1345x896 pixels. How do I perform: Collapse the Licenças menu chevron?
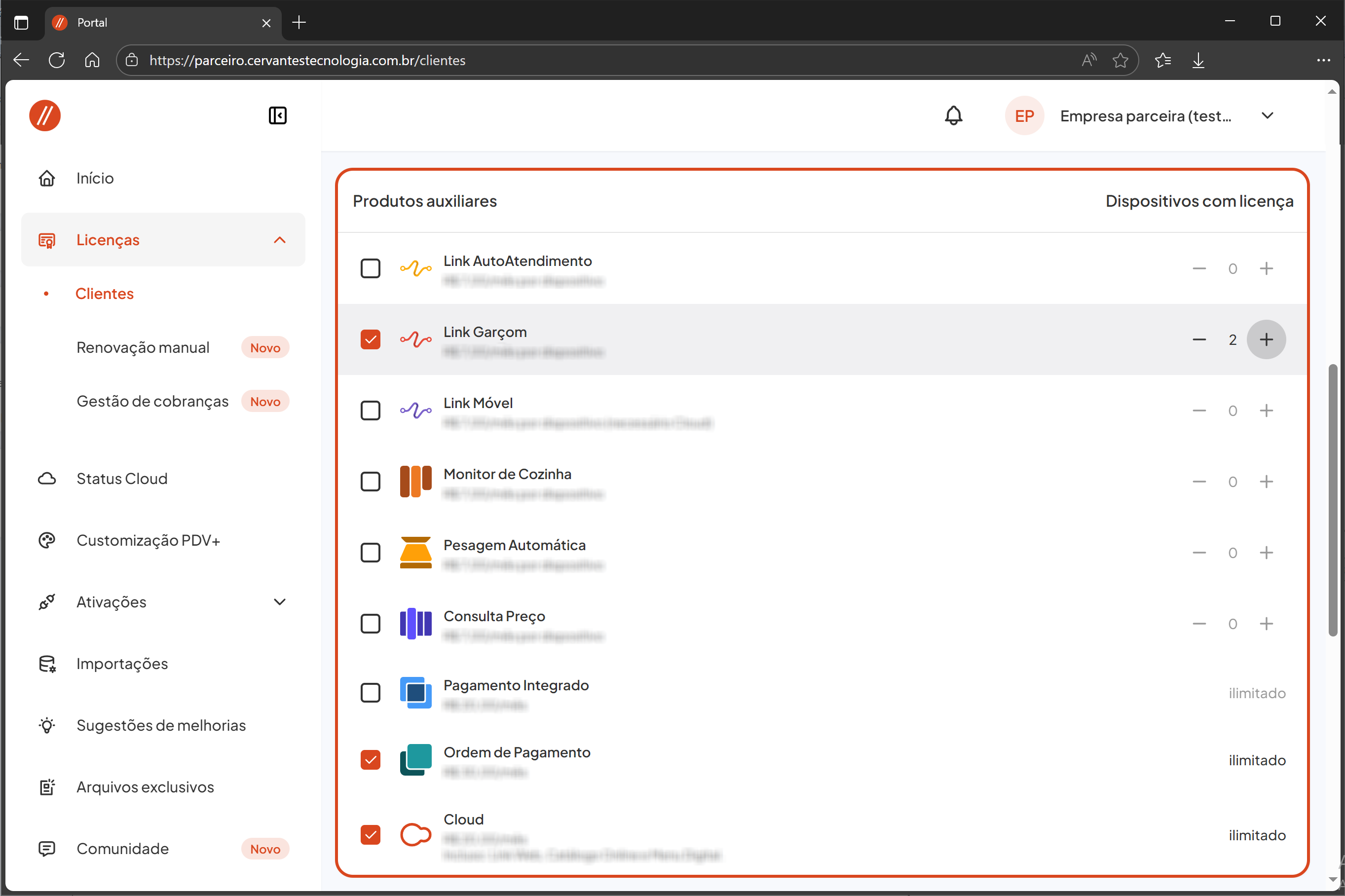[x=279, y=240]
